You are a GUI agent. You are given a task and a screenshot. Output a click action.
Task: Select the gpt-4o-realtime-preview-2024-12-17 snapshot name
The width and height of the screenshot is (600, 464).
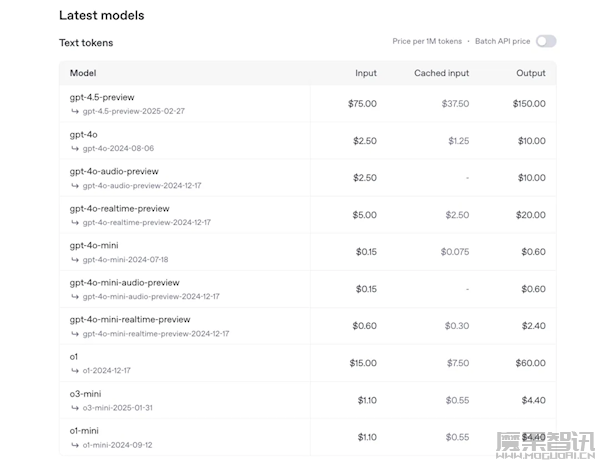[x=147, y=223]
